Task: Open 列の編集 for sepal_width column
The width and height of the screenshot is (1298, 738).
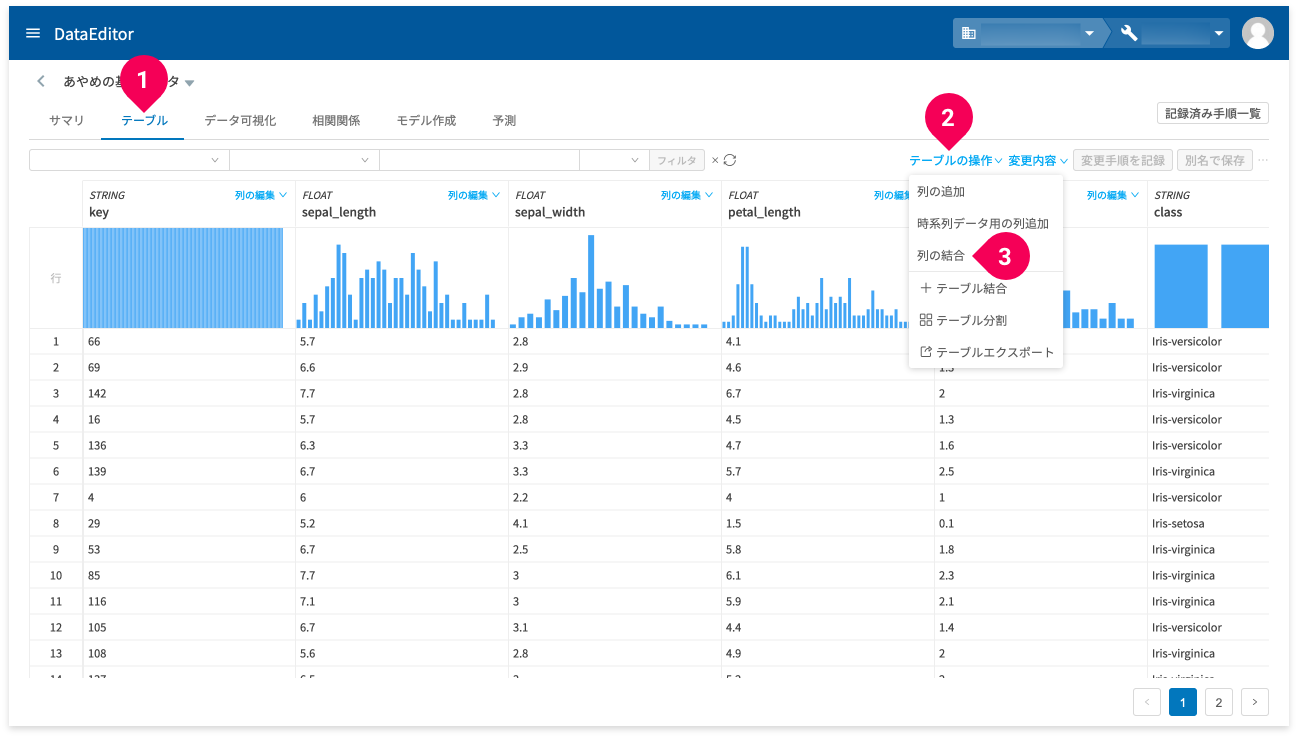Action: coord(687,195)
